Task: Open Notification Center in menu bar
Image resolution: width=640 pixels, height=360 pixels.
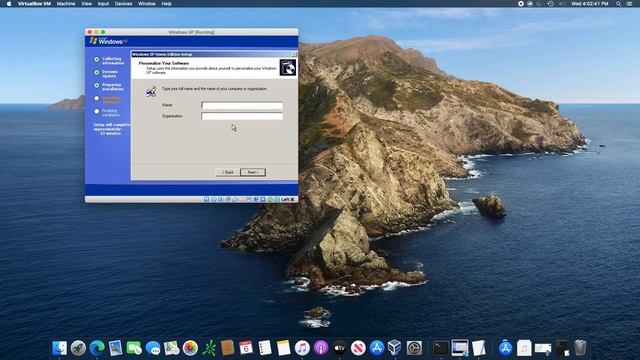Action: click(629, 4)
